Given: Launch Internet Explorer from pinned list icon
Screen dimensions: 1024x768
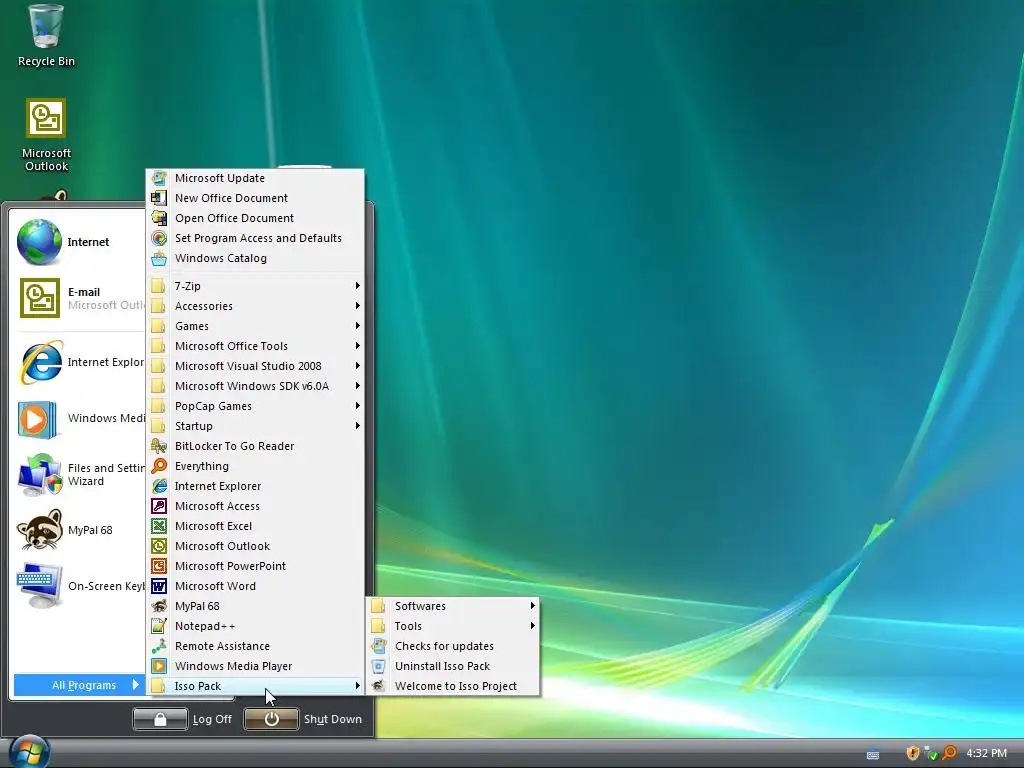Looking at the screenshot, I should click(40, 362).
